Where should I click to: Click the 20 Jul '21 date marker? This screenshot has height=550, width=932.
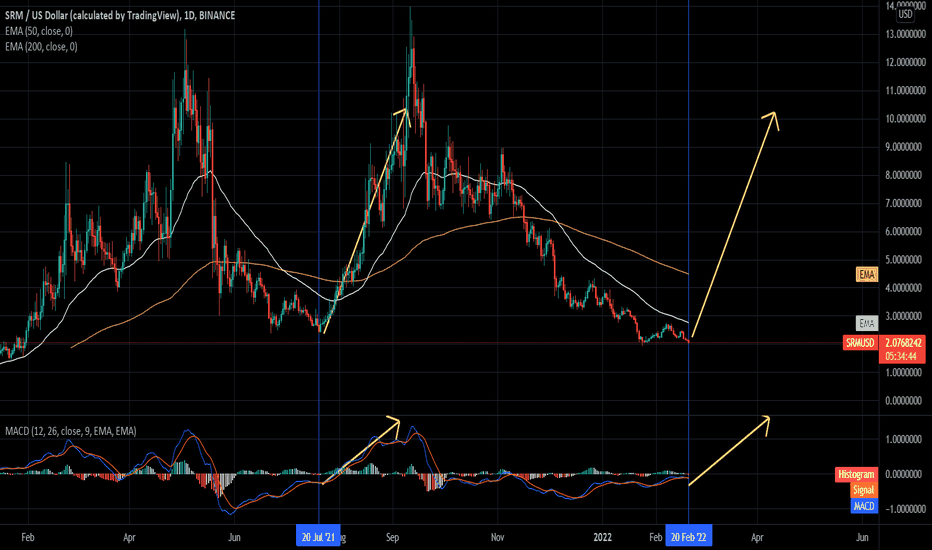(318, 537)
